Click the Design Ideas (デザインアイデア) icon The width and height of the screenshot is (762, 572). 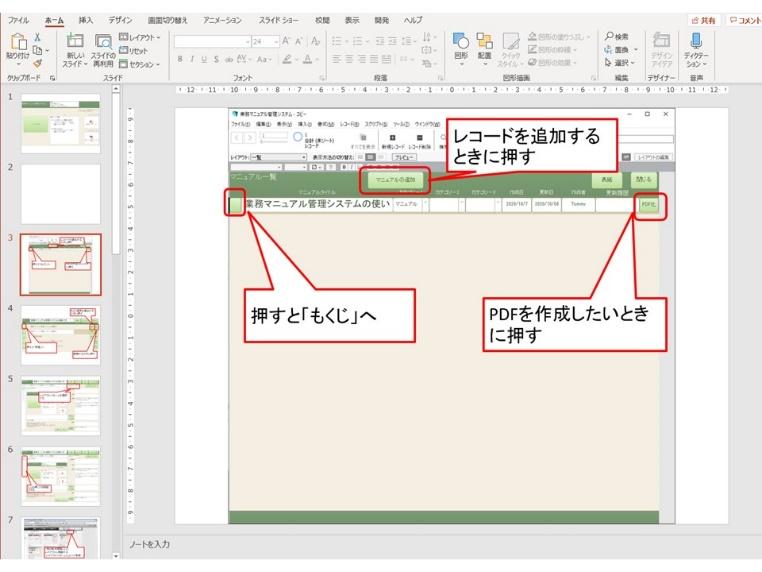[661, 41]
